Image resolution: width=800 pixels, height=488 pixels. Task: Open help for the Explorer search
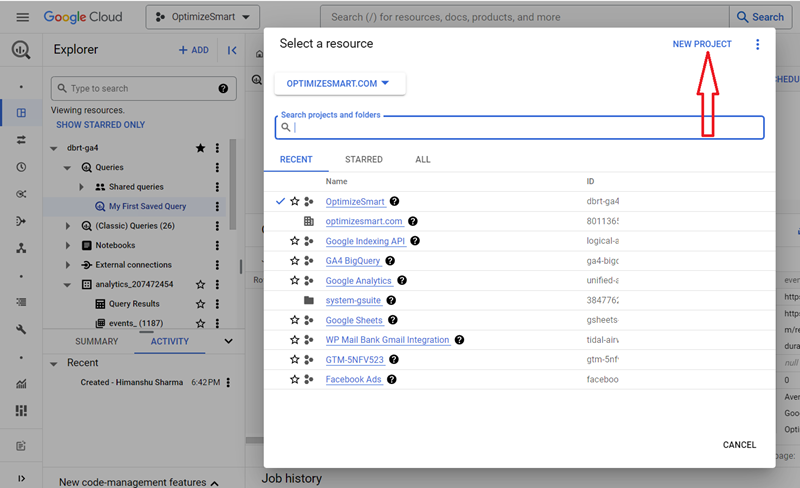[x=223, y=88]
